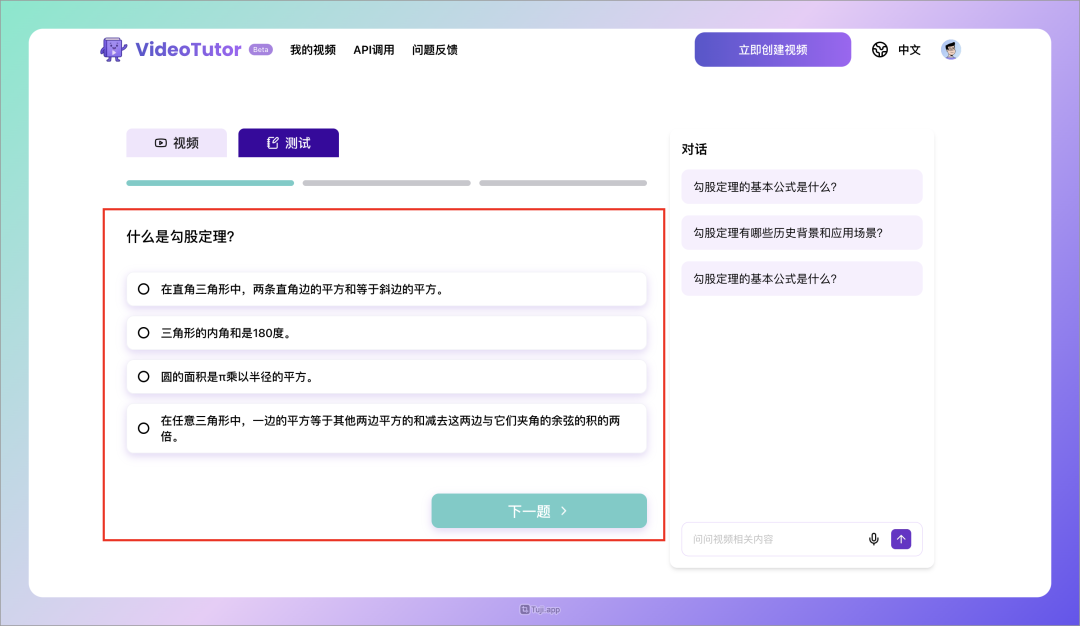This screenshot has width=1080, height=626.
Task: Choose the 圆的面积 answer radio button
Action: (144, 377)
